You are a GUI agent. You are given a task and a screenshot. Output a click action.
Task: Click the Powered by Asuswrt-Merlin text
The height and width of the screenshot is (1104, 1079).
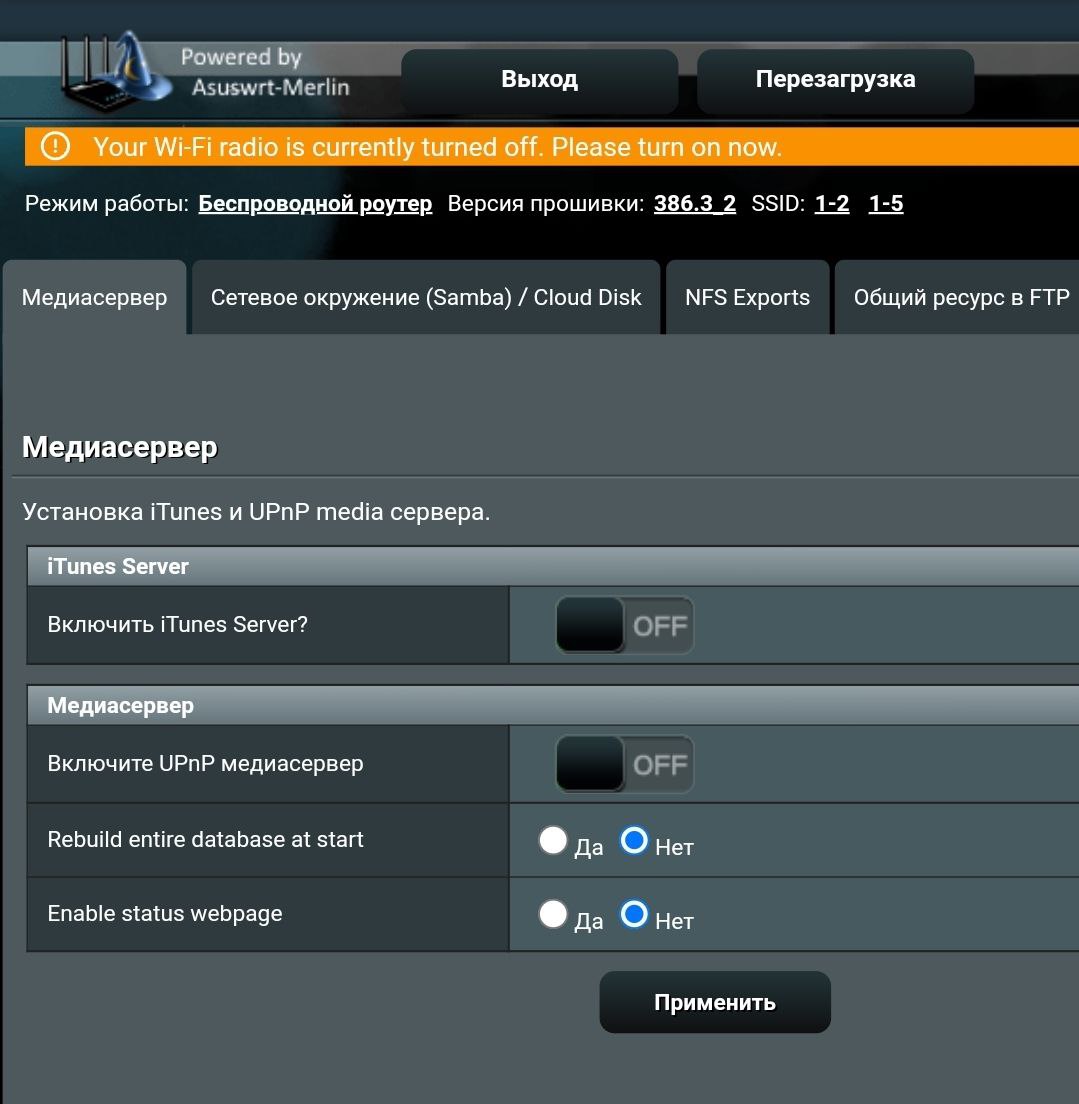click(x=265, y=72)
